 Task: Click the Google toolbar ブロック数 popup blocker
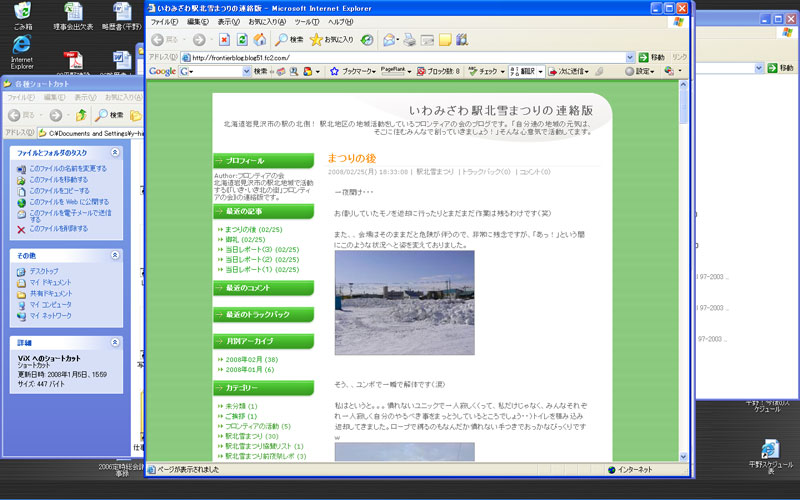point(438,71)
